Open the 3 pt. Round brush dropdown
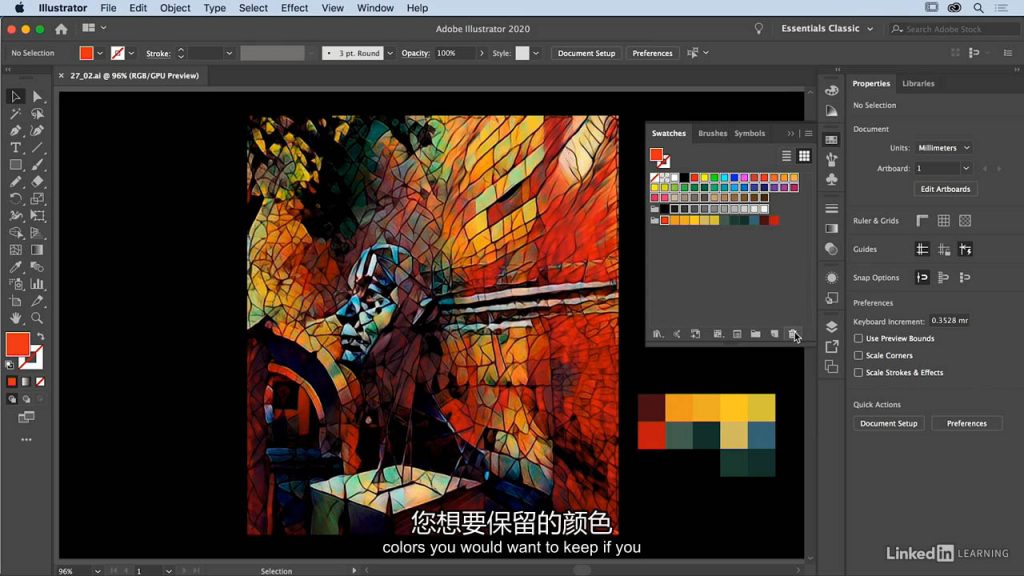 pyautogui.click(x=390, y=54)
